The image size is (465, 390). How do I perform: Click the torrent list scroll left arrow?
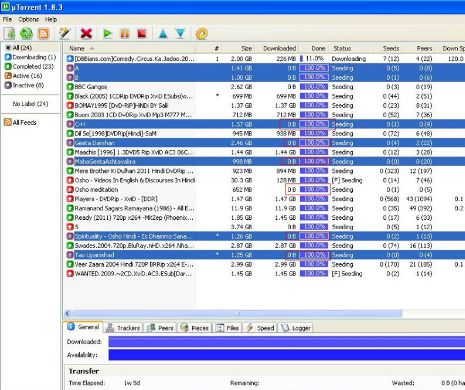[68, 313]
